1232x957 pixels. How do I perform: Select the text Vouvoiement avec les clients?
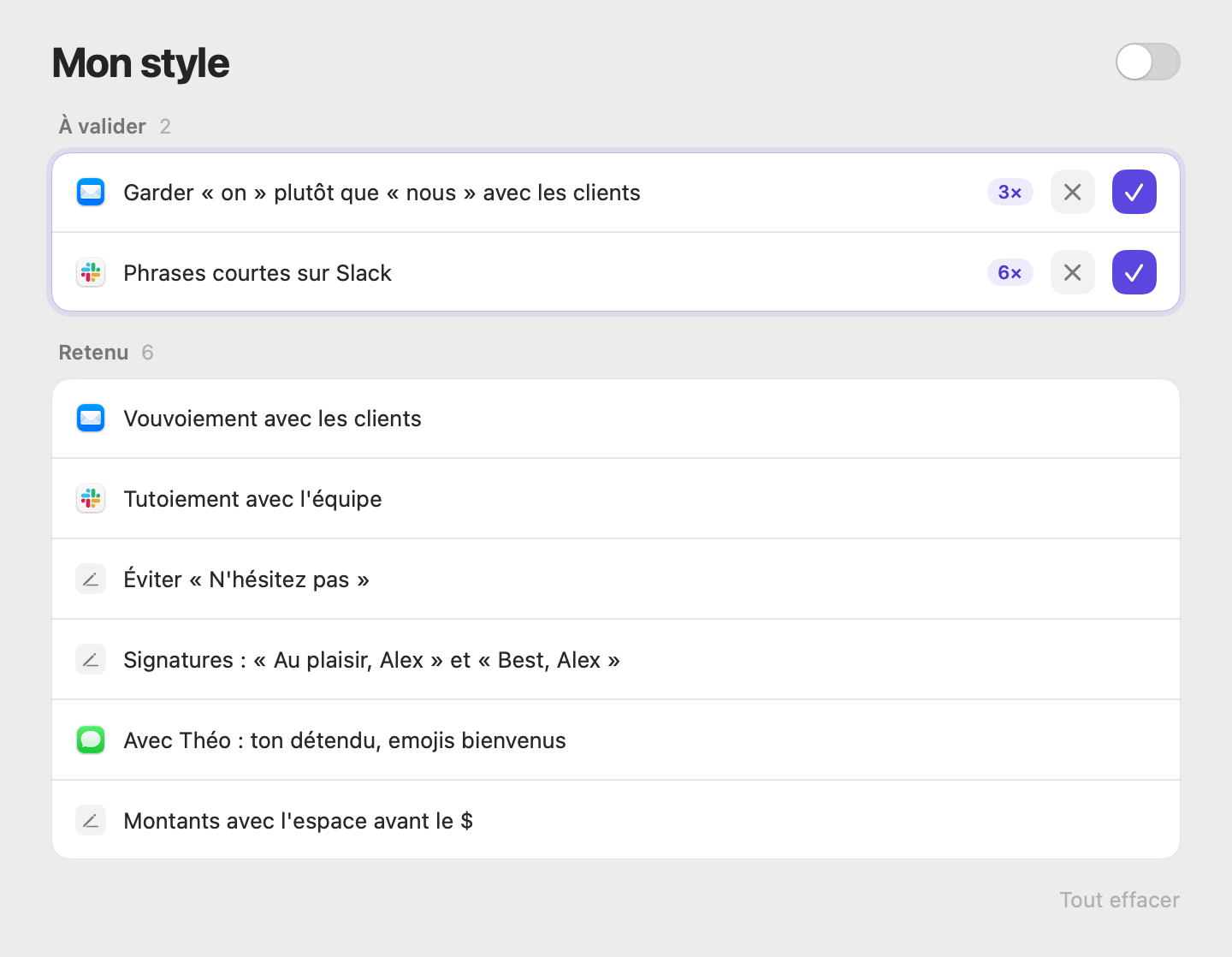click(x=272, y=419)
